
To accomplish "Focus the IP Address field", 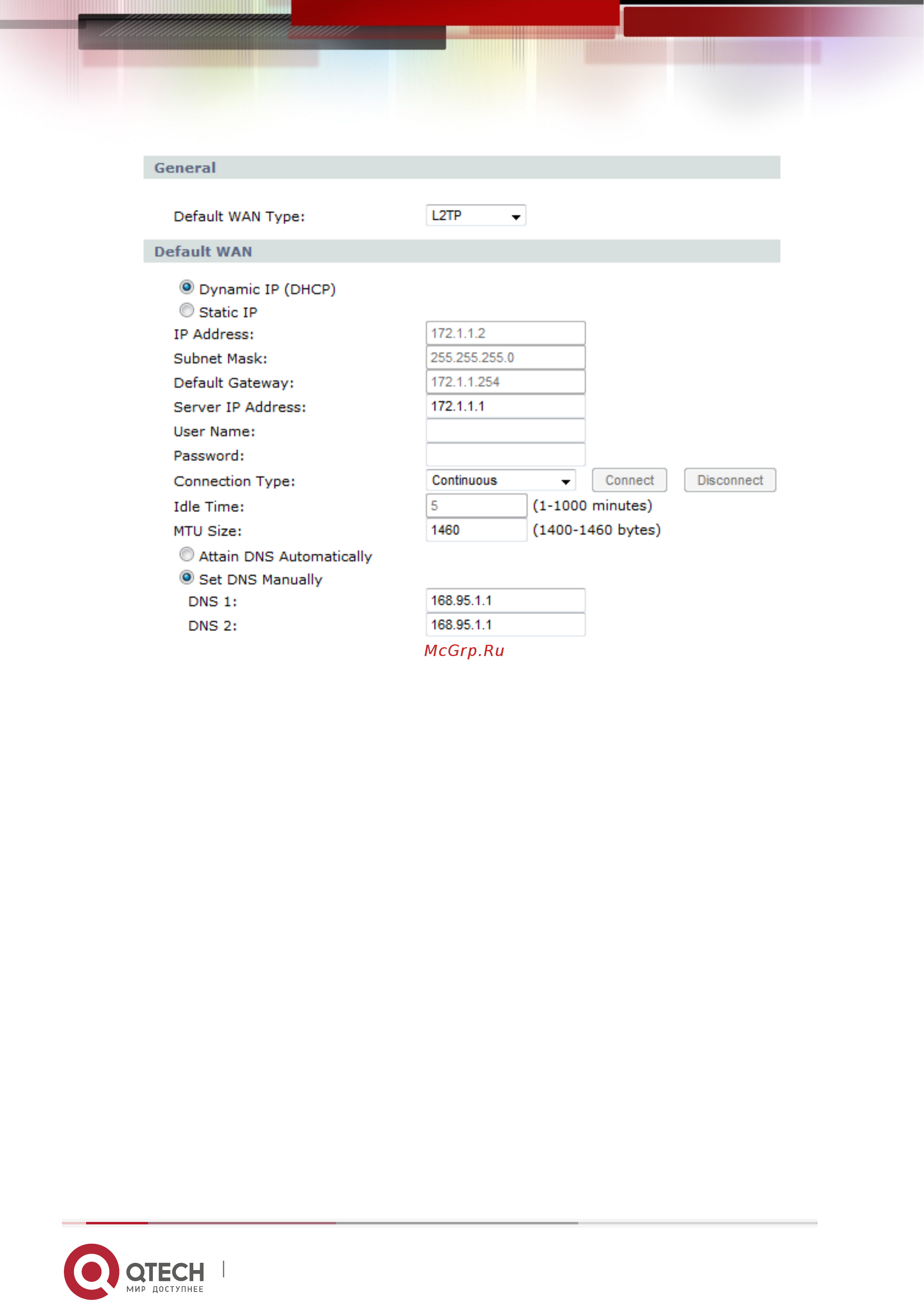I will [505, 333].
